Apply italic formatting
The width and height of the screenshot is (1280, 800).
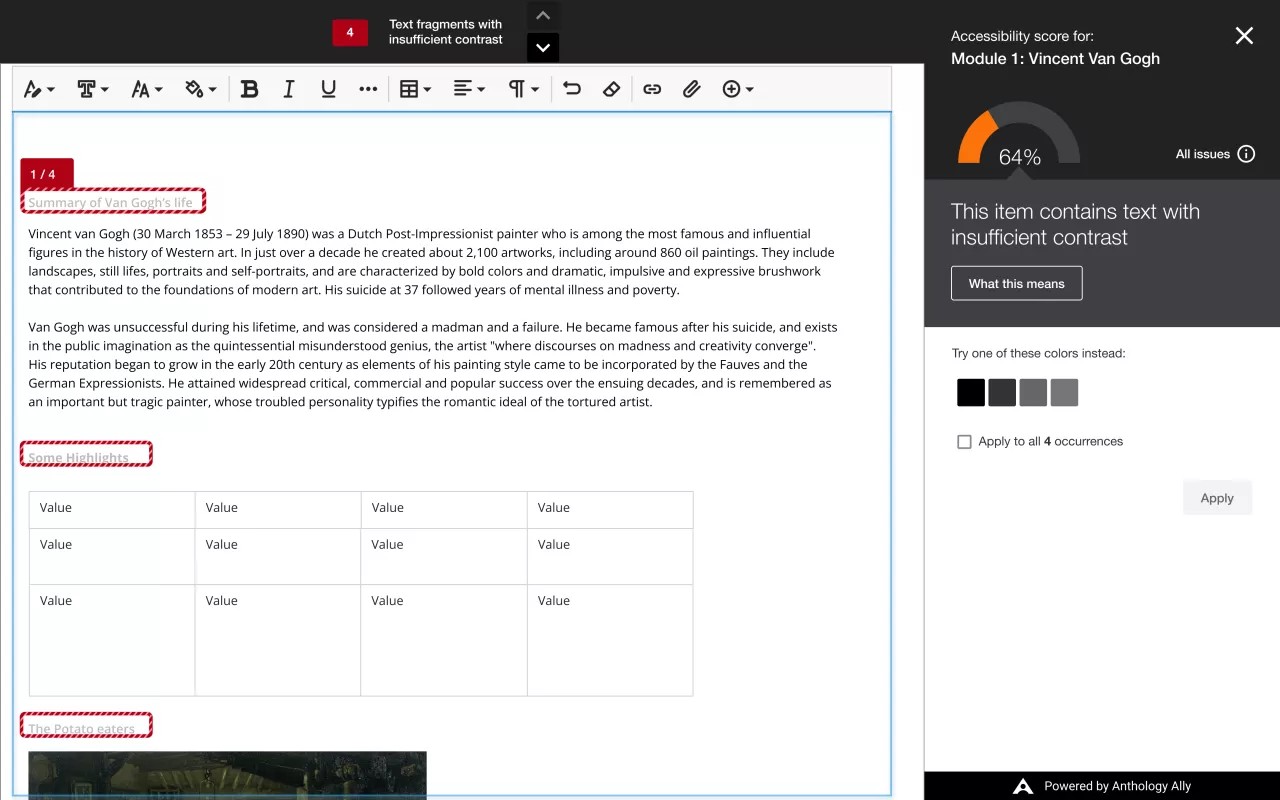click(288, 89)
